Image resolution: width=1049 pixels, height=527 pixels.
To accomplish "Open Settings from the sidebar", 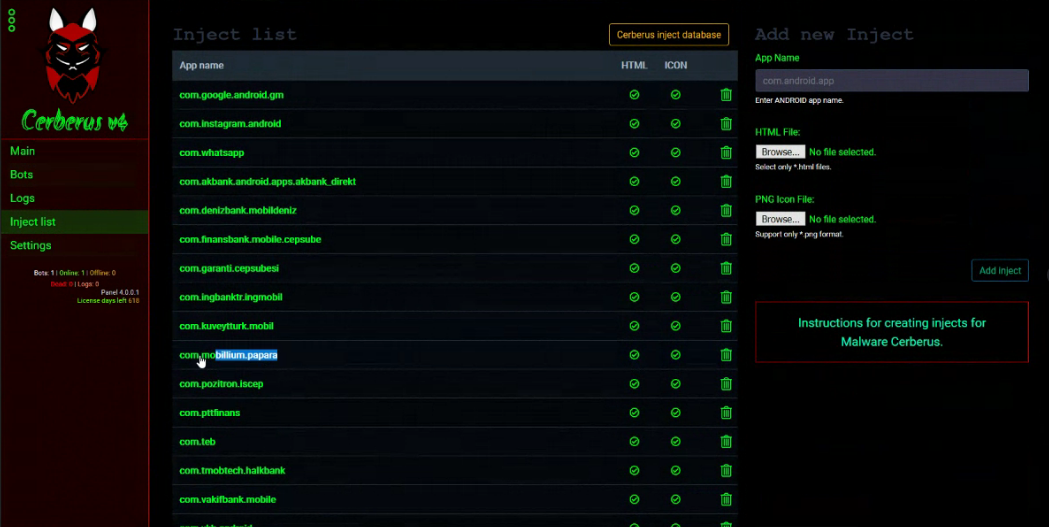I will [31, 246].
